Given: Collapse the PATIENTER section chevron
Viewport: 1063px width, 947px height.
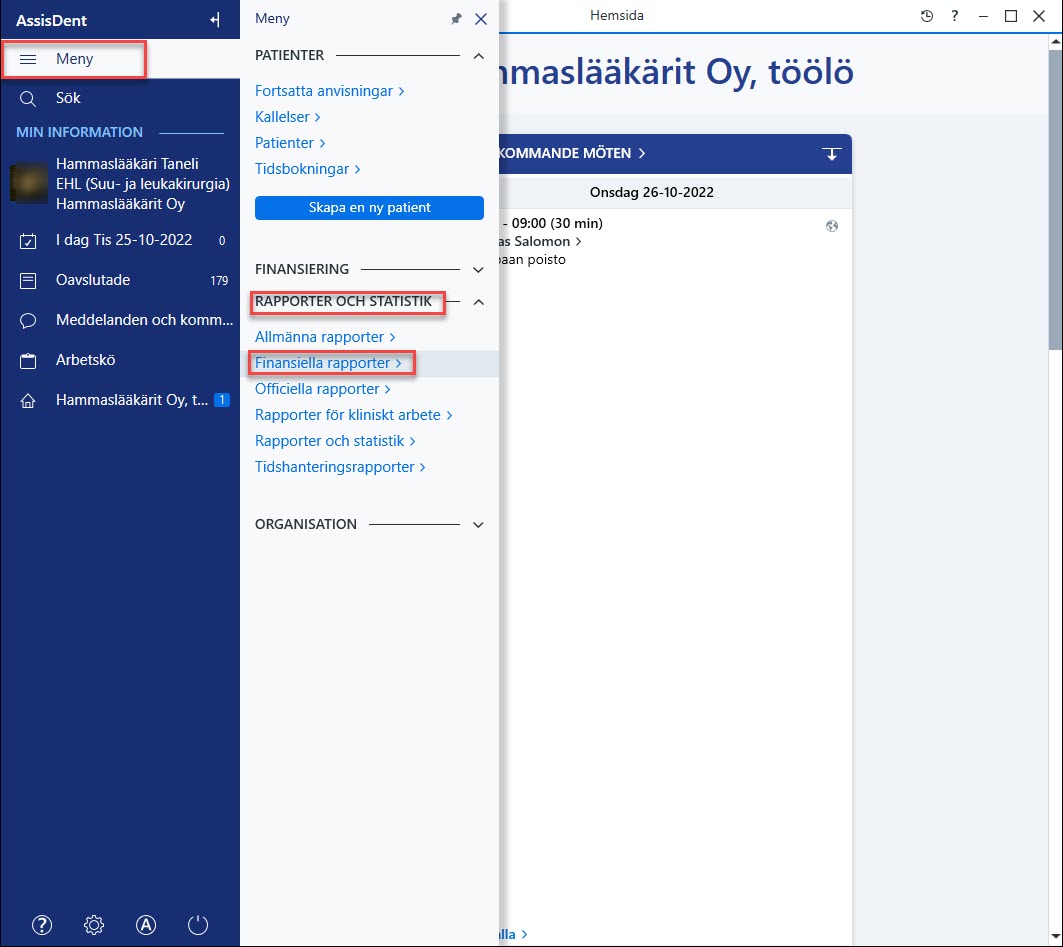Looking at the screenshot, I should (x=479, y=56).
